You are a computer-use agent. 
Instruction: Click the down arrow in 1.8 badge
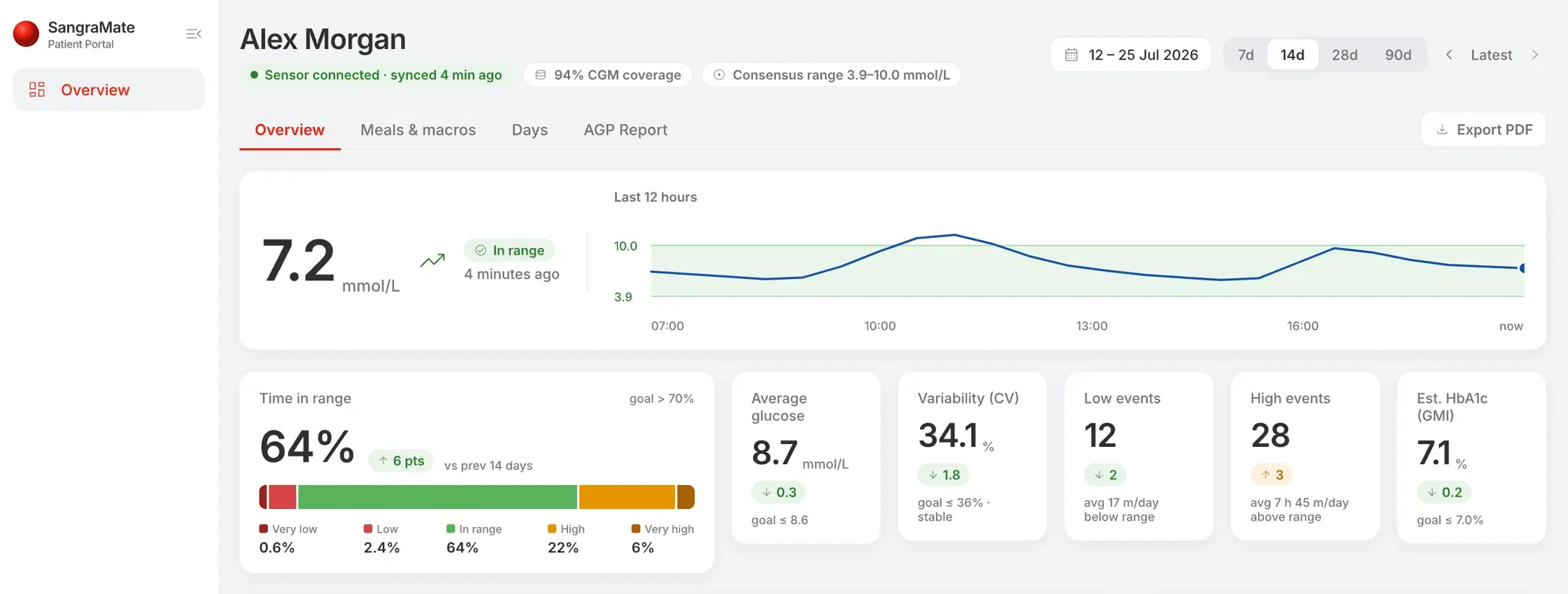pyautogui.click(x=932, y=475)
